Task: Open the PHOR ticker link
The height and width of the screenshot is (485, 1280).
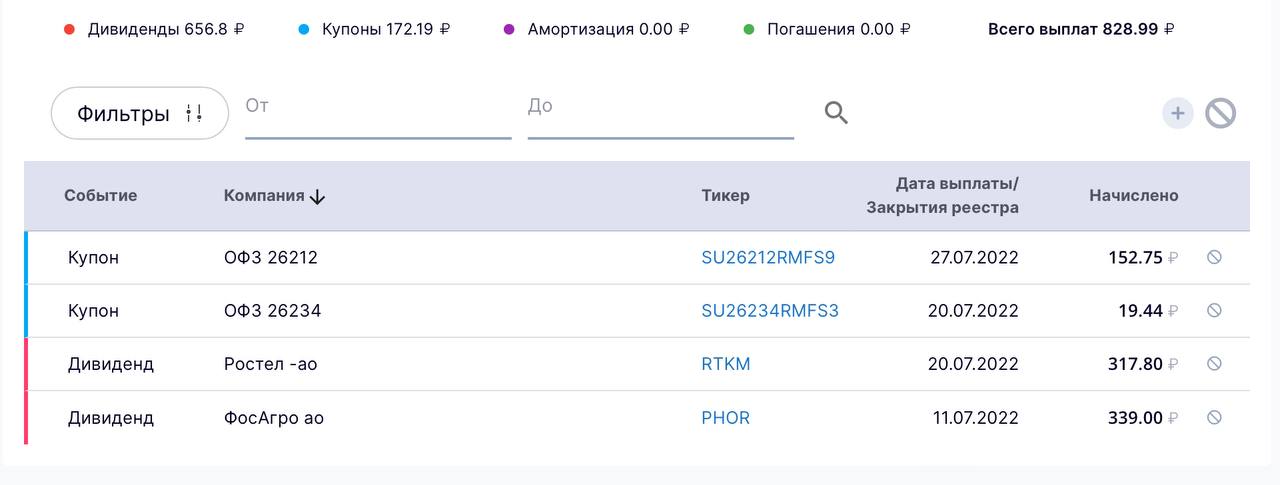Action: pyautogui.click(x=726, y=417)
